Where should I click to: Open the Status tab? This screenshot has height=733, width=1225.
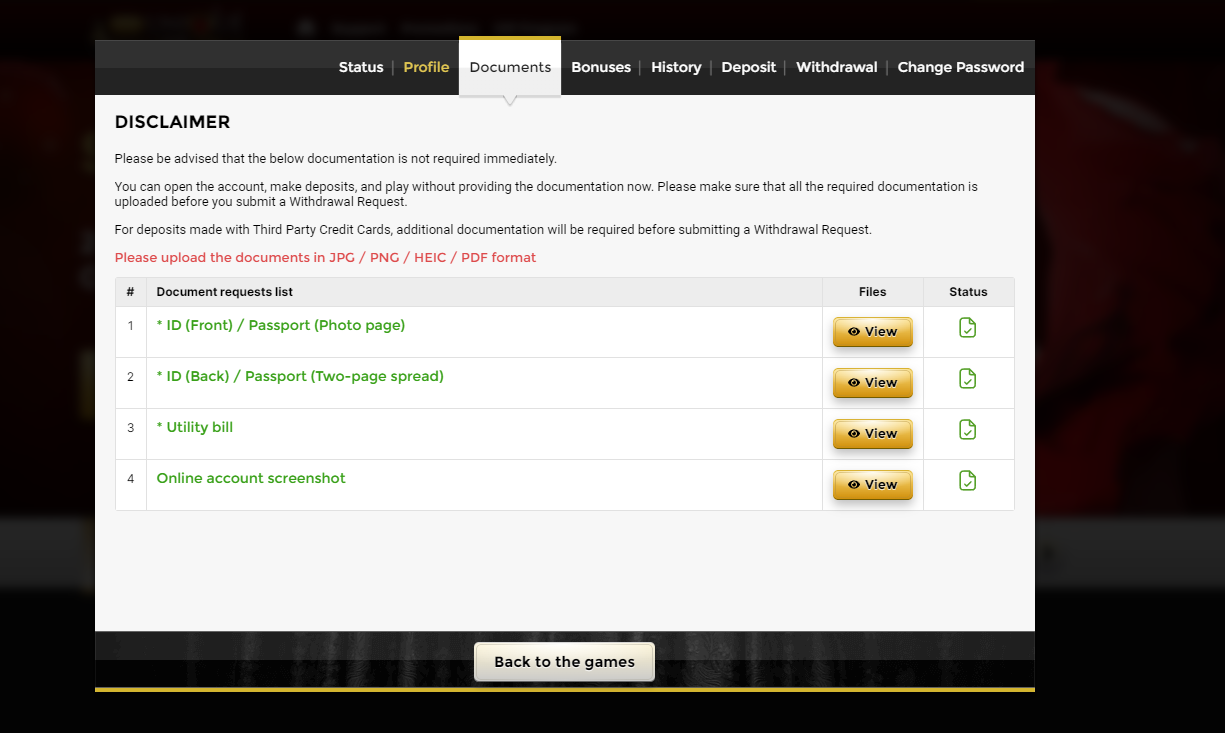[361, 67]
